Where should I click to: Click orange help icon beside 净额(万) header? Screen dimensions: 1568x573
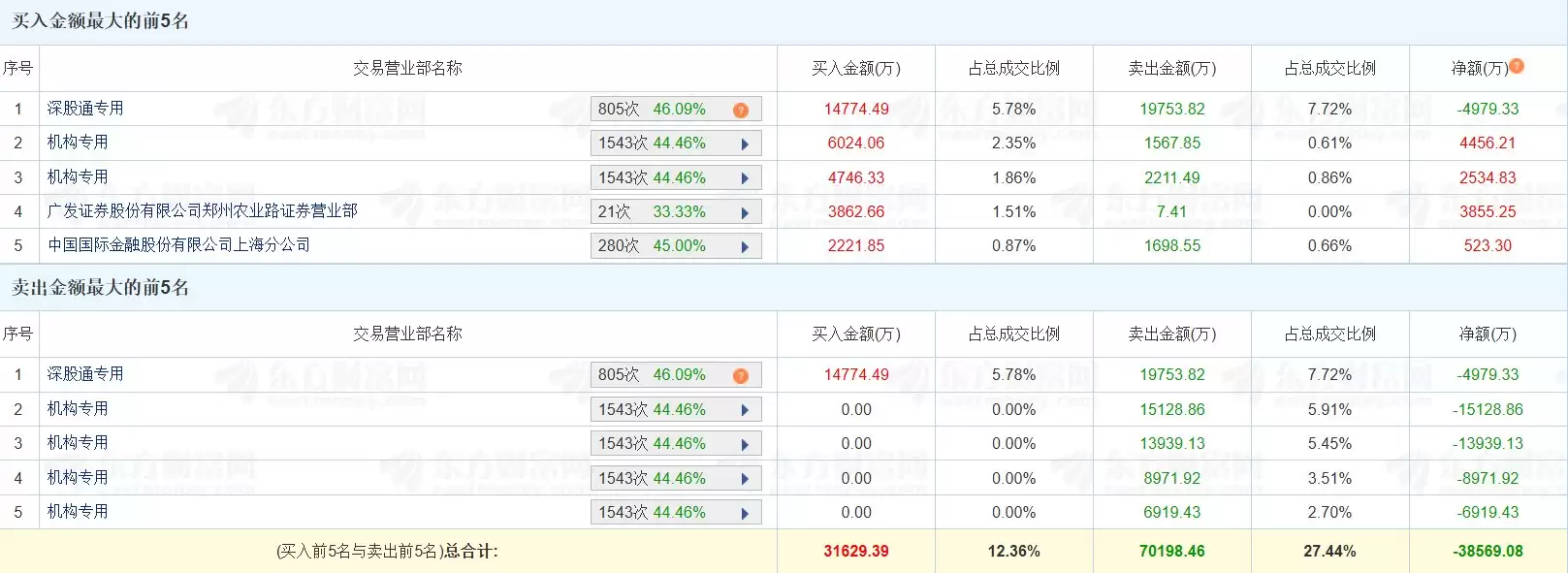tap(1517, 66)
